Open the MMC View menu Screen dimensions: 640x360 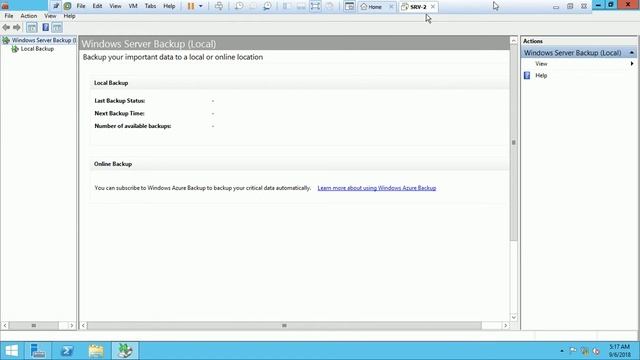click(x=50, y=16)
